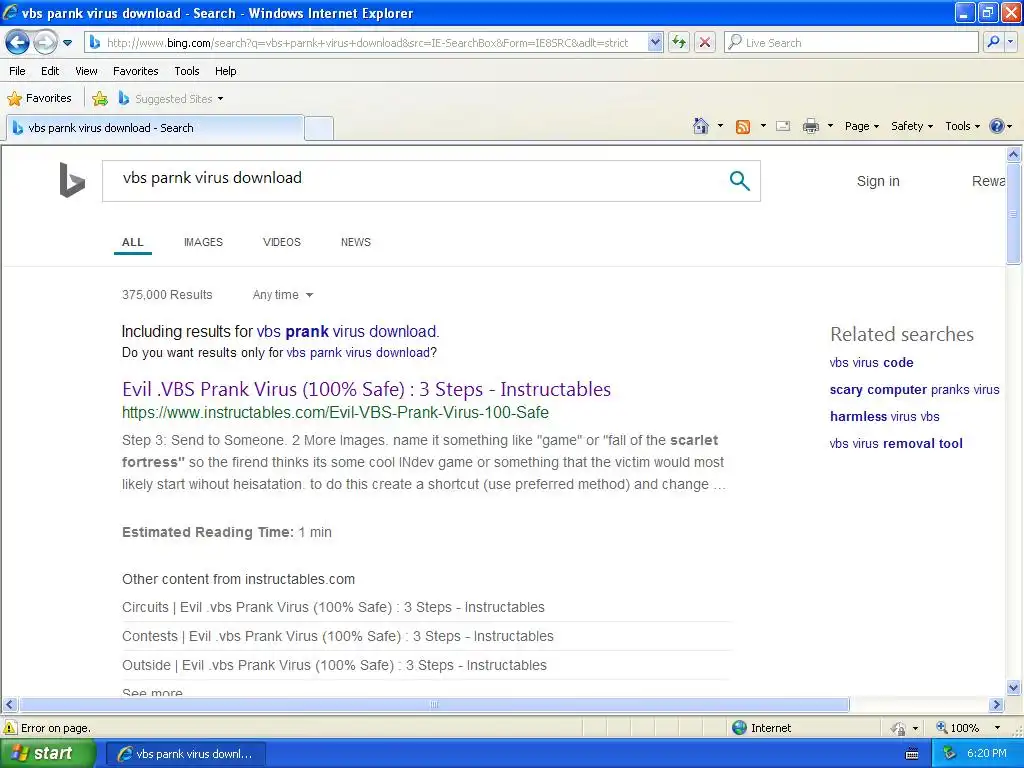Select the vbs parnk virus download tab
The image size is (1024, 768).
[155, 128]
